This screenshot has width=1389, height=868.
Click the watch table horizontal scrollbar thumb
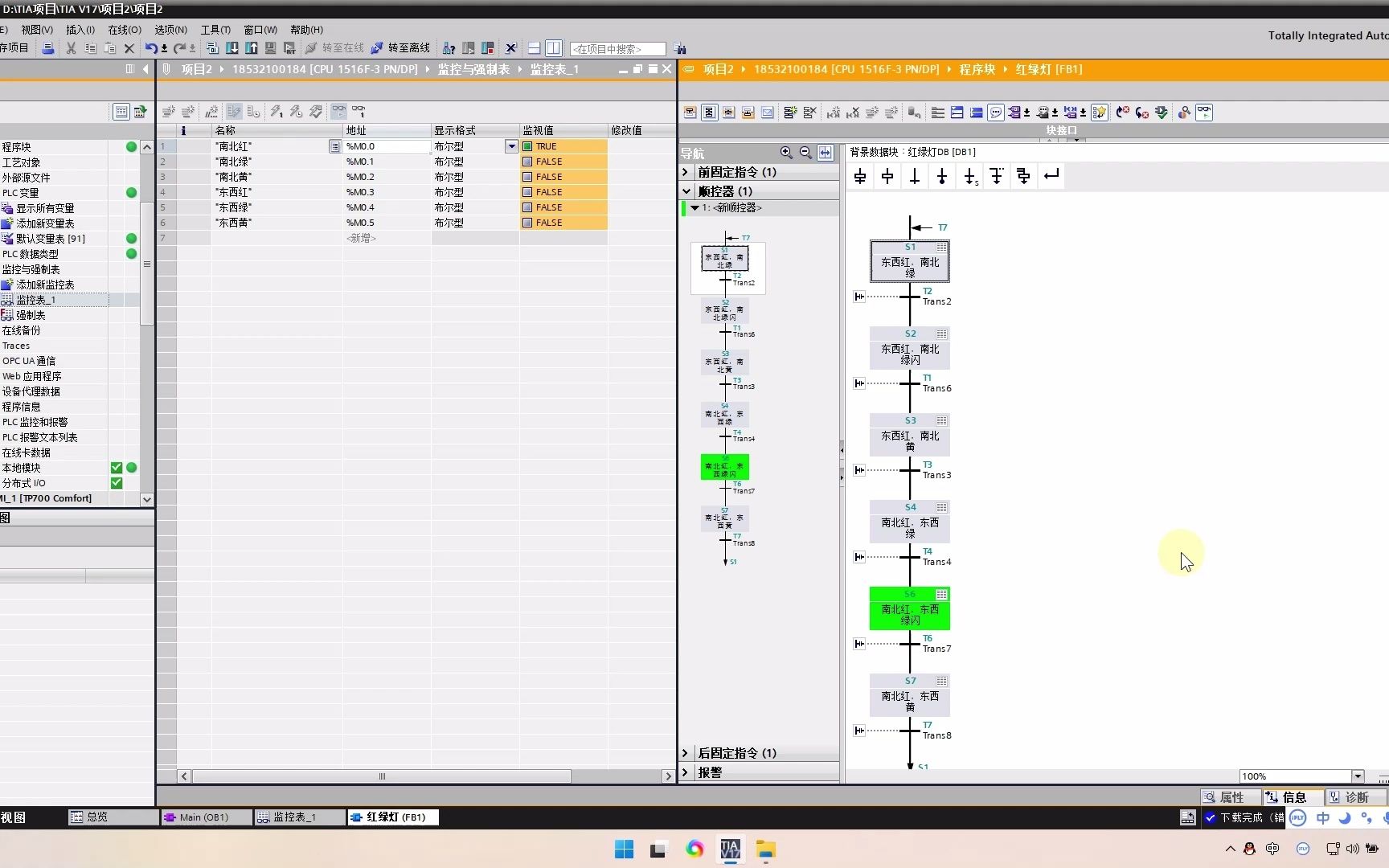382,776
